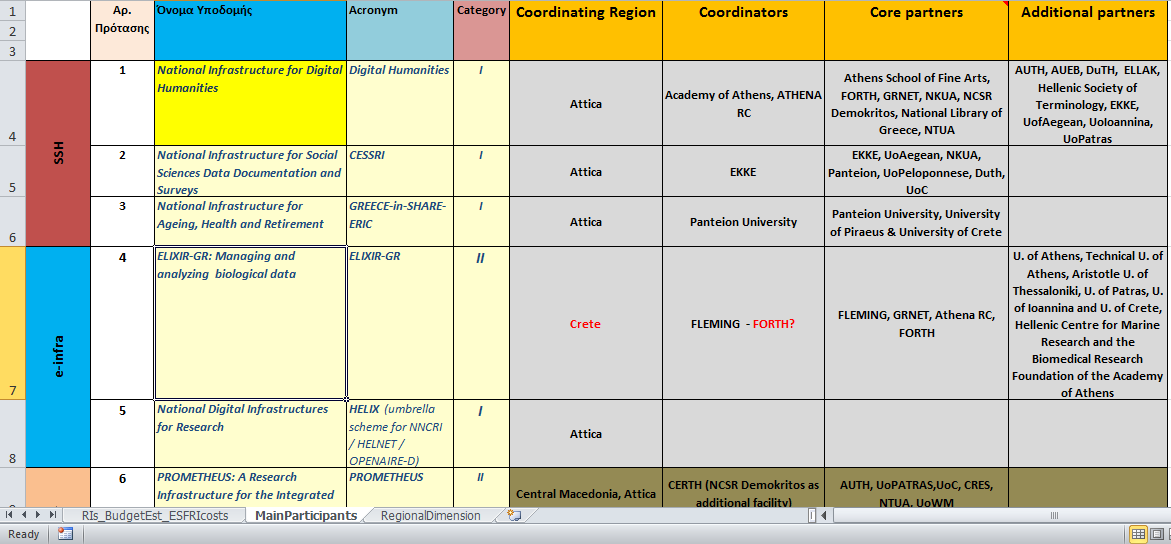This screenshot has width=1171, height=544.
Task: Select the MainParticipants sheet tab
Action: click(x=306, y=516)
